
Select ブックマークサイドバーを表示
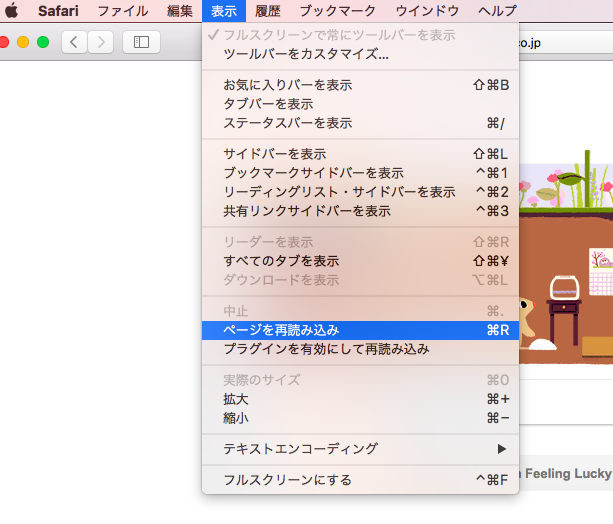pyautogui.click(x=360, y=173)
